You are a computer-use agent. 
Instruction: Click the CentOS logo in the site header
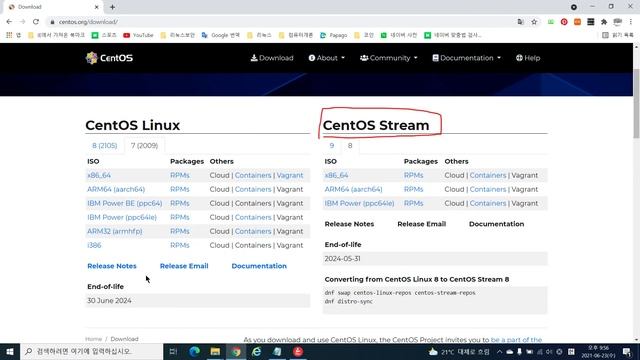109,58
